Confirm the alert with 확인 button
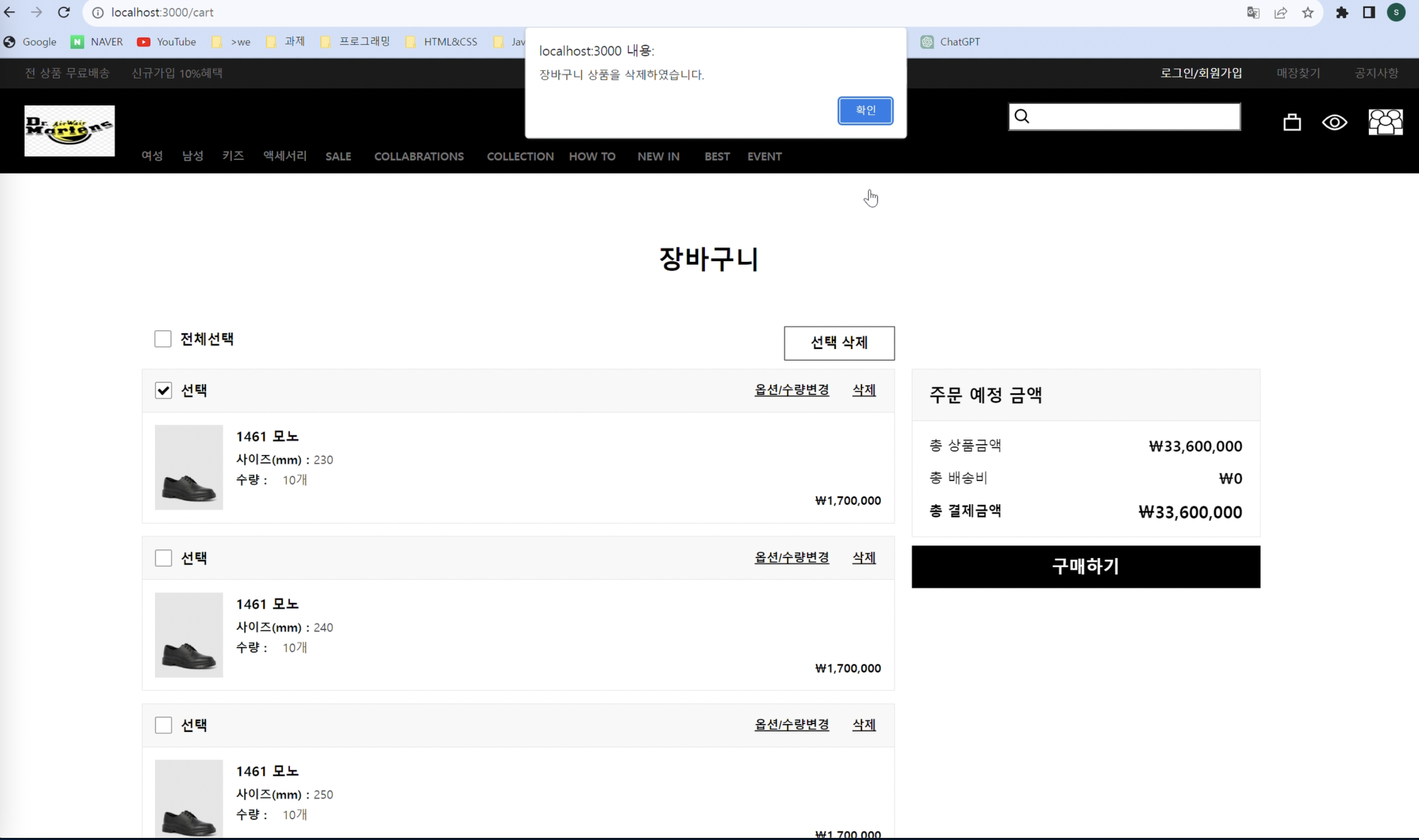 click(x=865, y=110)
